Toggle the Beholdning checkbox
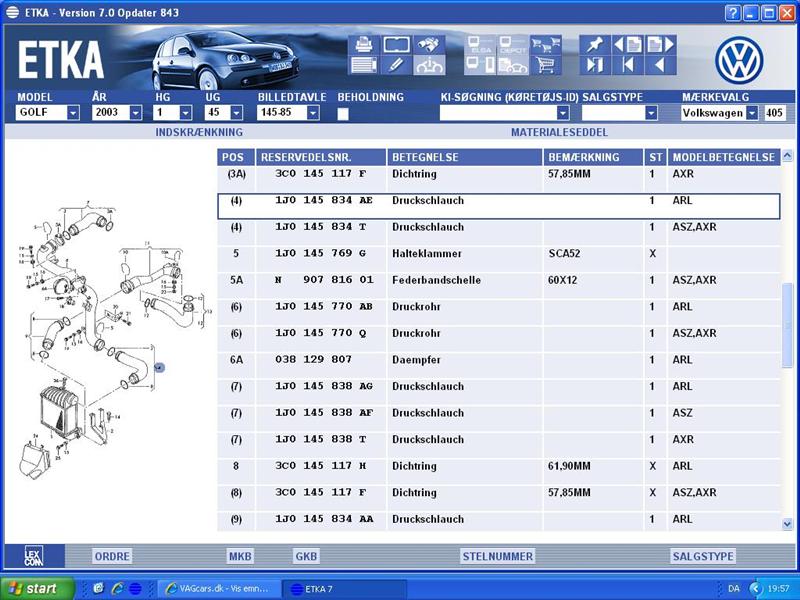The width and height of the screenshot is (800, 600). 343,114
